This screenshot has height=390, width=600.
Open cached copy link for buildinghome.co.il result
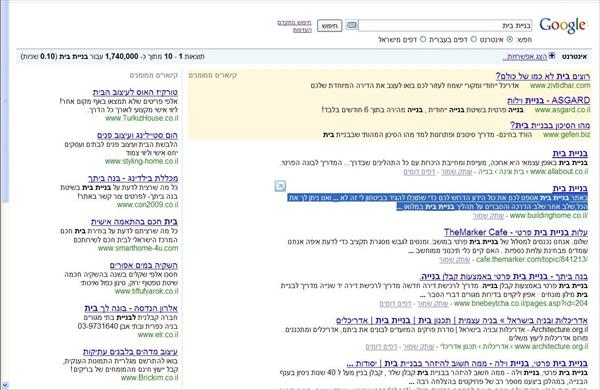coord(488,216)
